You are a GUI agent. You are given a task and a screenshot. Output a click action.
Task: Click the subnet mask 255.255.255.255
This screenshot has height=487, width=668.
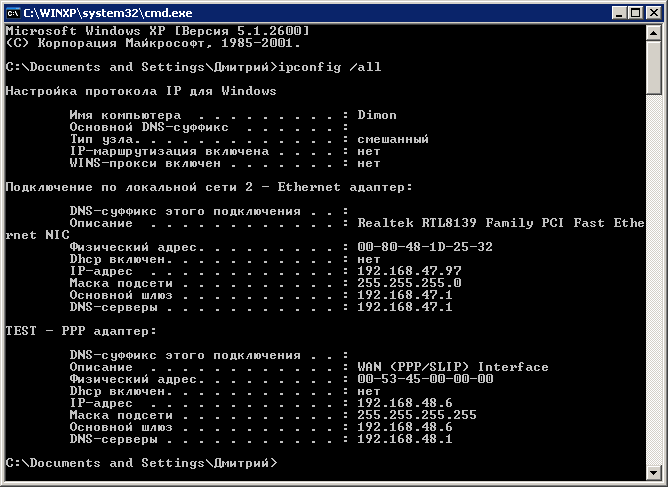point(416,415)
